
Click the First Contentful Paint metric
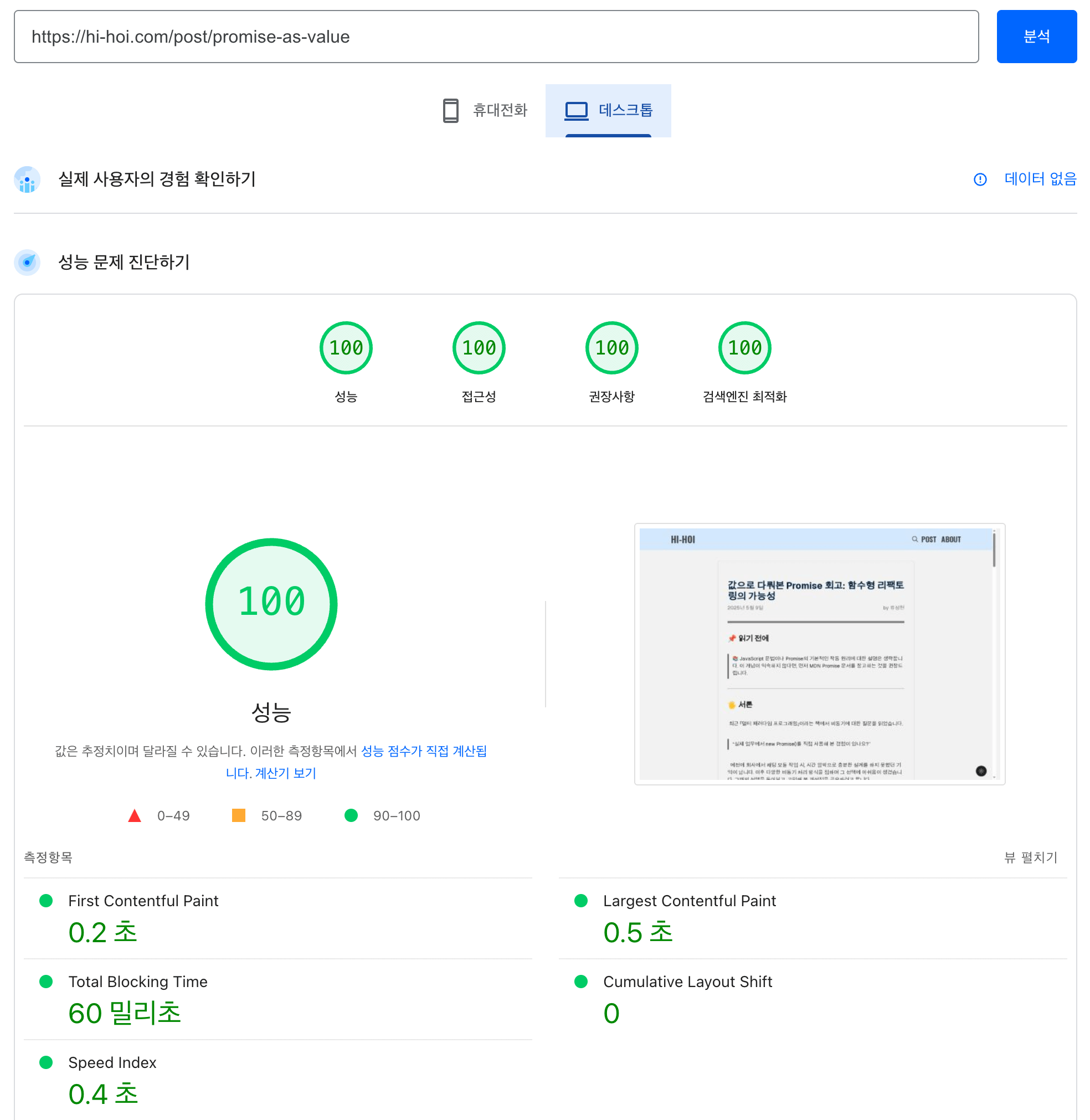pyautogui.click(x=143, y=901)
